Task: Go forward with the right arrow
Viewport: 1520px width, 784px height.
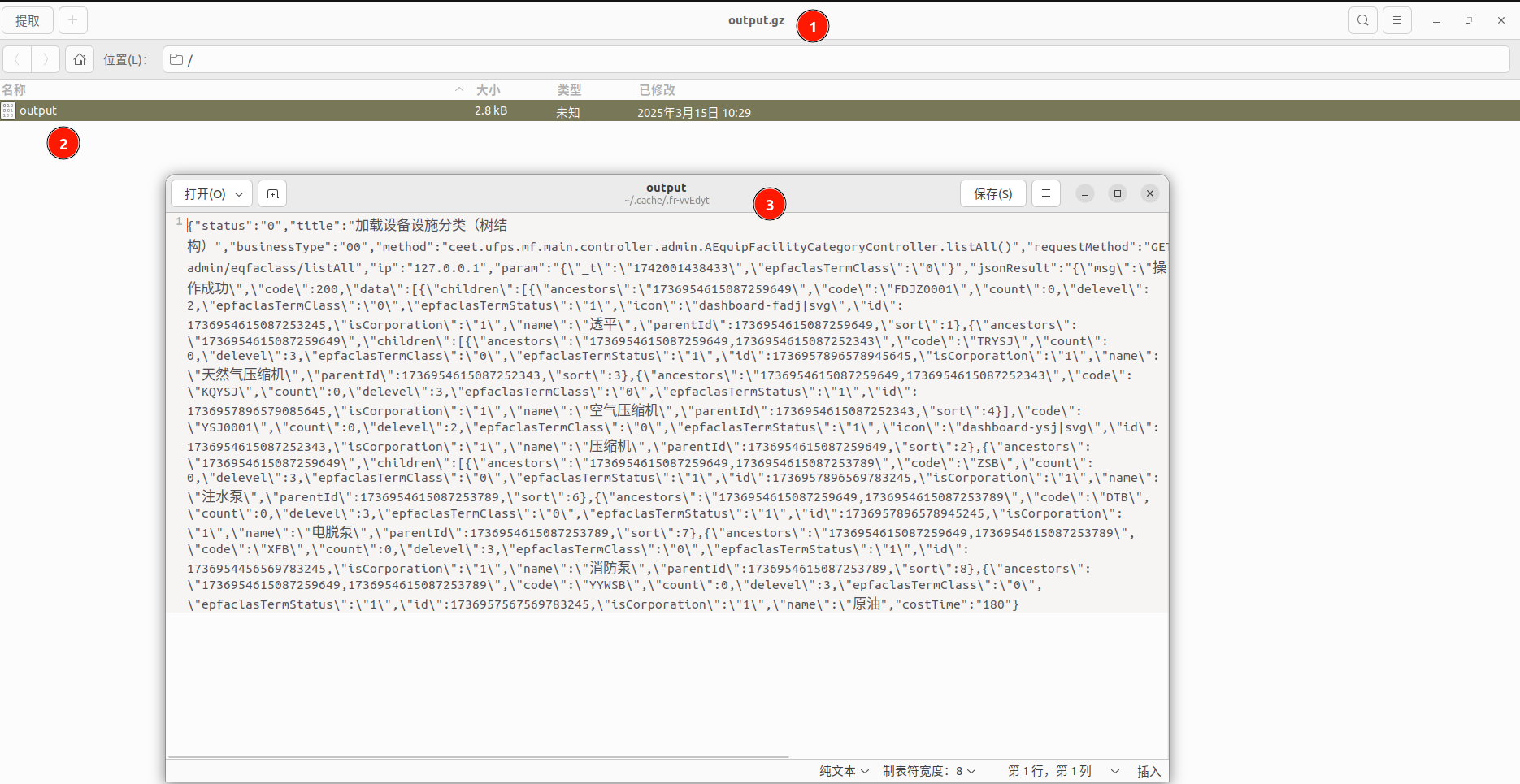Action: click(x=46, y=59)
